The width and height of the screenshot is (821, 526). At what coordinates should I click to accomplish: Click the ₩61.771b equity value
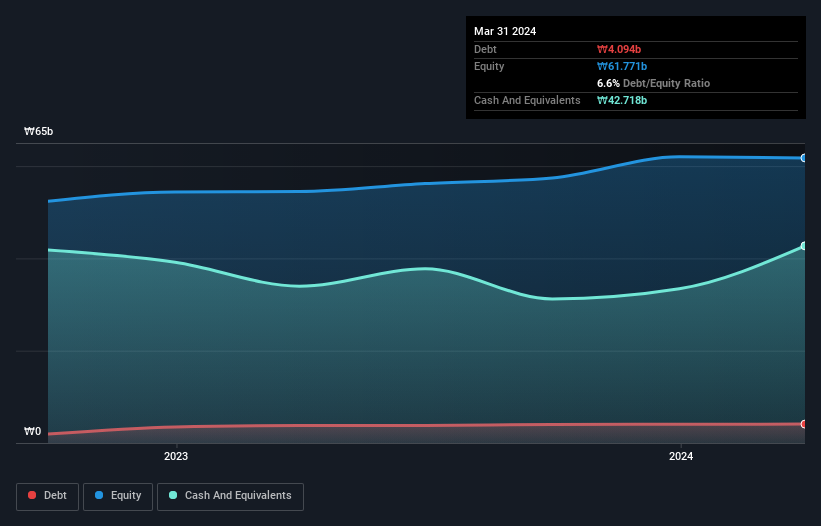pos(622,66)
